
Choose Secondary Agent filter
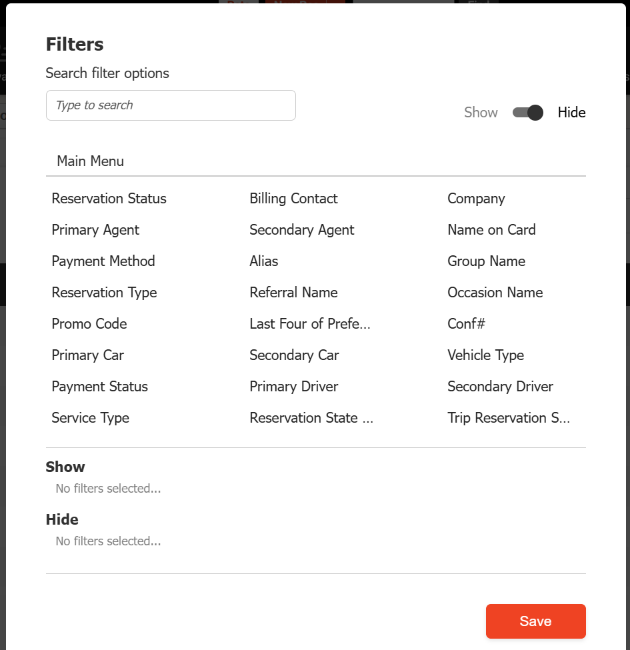302,230
